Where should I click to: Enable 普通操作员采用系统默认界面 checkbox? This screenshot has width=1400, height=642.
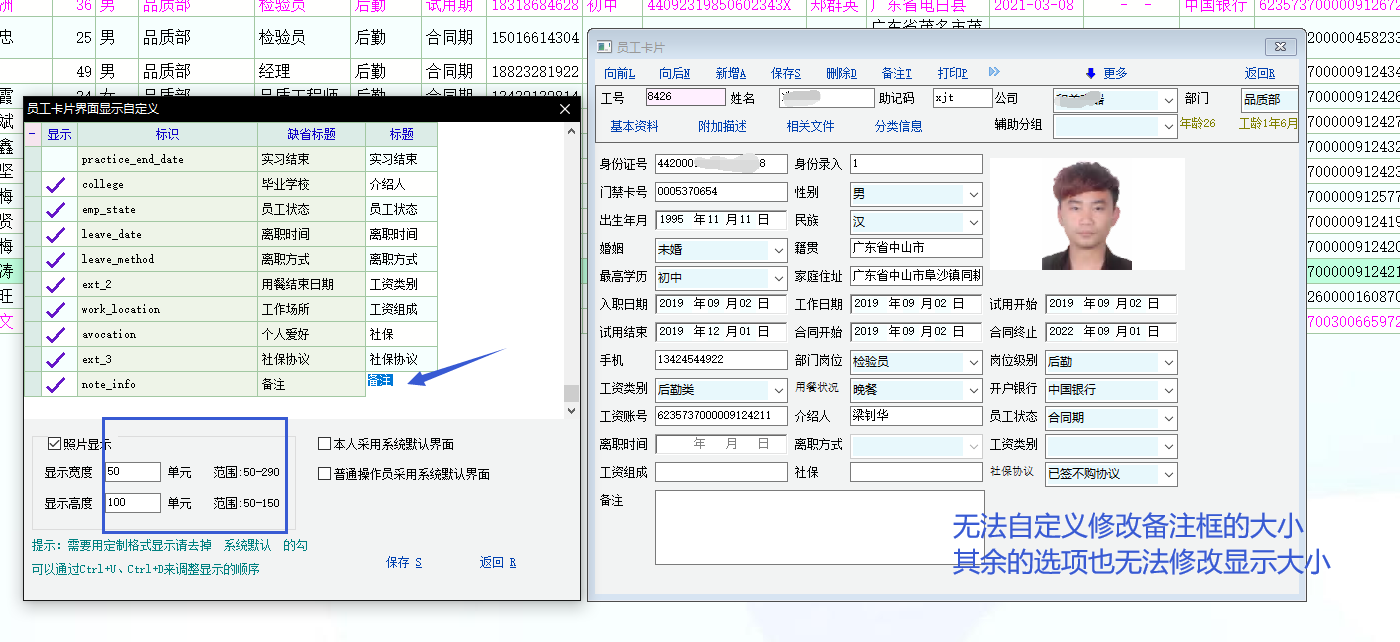coord(325,474)
